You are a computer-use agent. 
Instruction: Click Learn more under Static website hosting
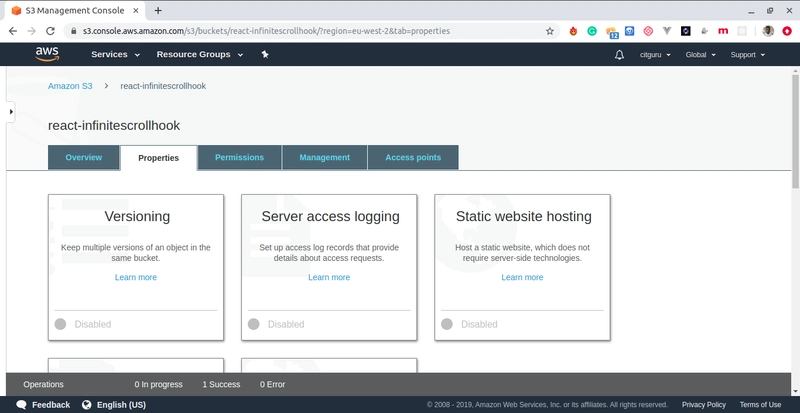tap(522, 277)
